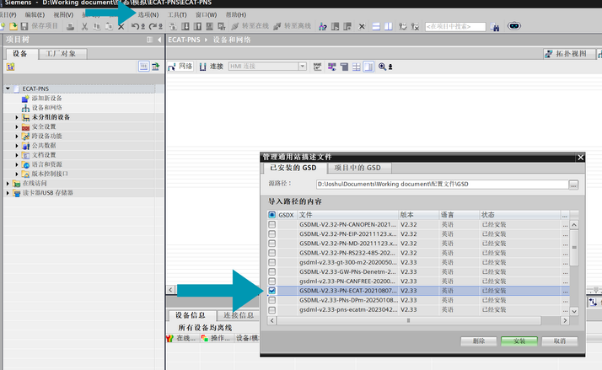This screenshot has width=602, height=370.
Task: Click the Cut scissors icon
Action: click(84, 26)
